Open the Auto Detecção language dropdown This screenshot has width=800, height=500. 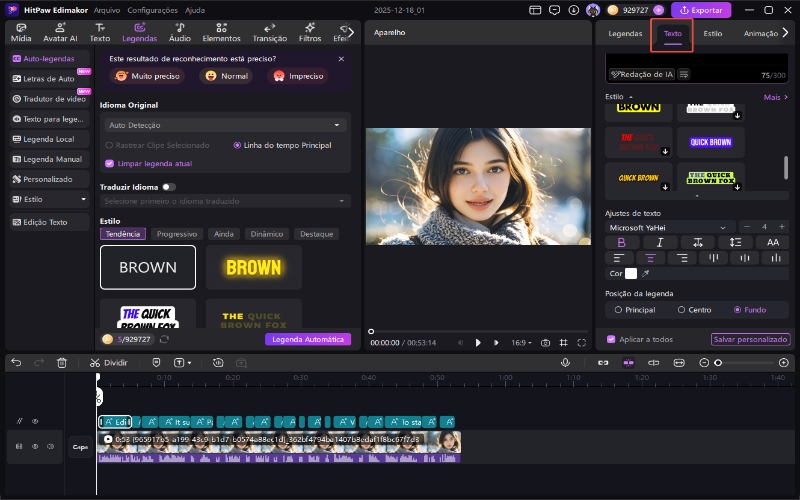pyautogui.click(x=225, y=125)
